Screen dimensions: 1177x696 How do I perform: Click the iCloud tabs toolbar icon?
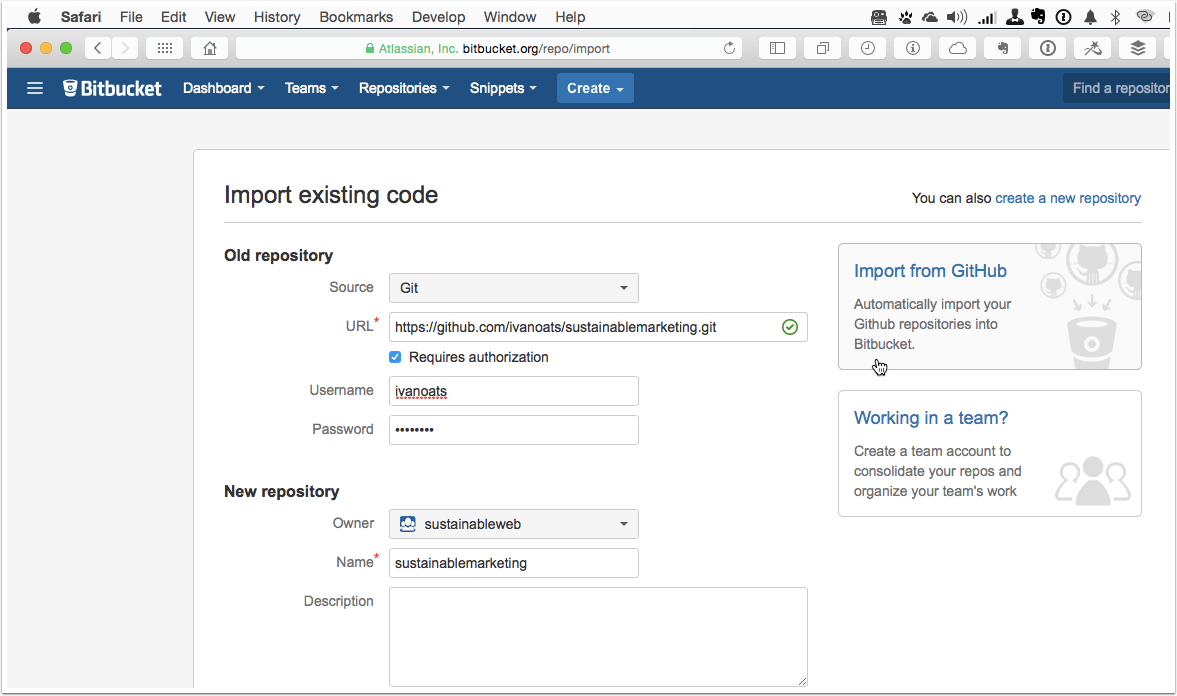pos(957,48)
